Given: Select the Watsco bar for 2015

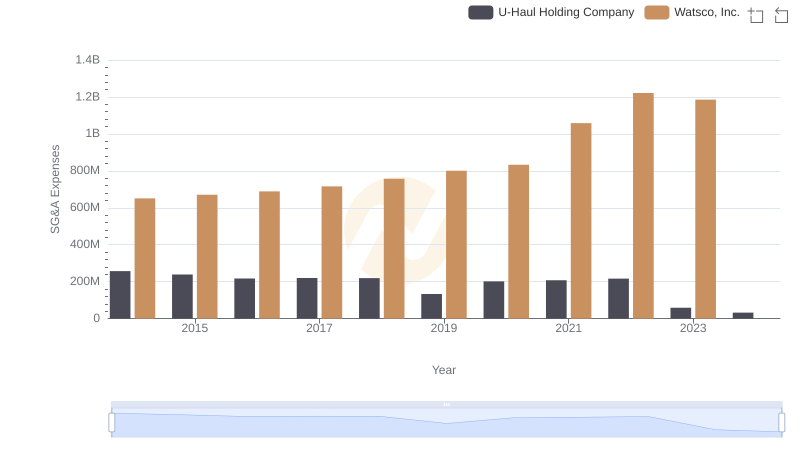Looking at the screenshot, I should click(x=207, y=257).
